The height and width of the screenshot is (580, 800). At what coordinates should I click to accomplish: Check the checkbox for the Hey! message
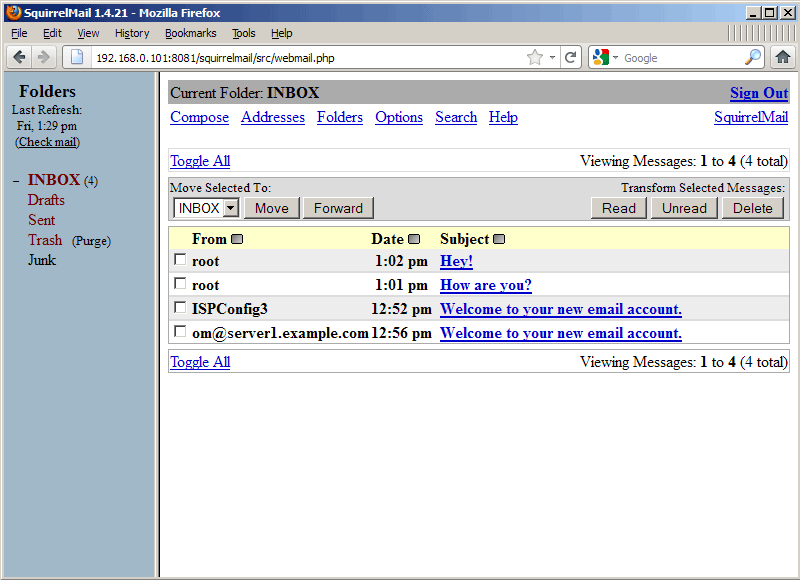tap(180, 259)
